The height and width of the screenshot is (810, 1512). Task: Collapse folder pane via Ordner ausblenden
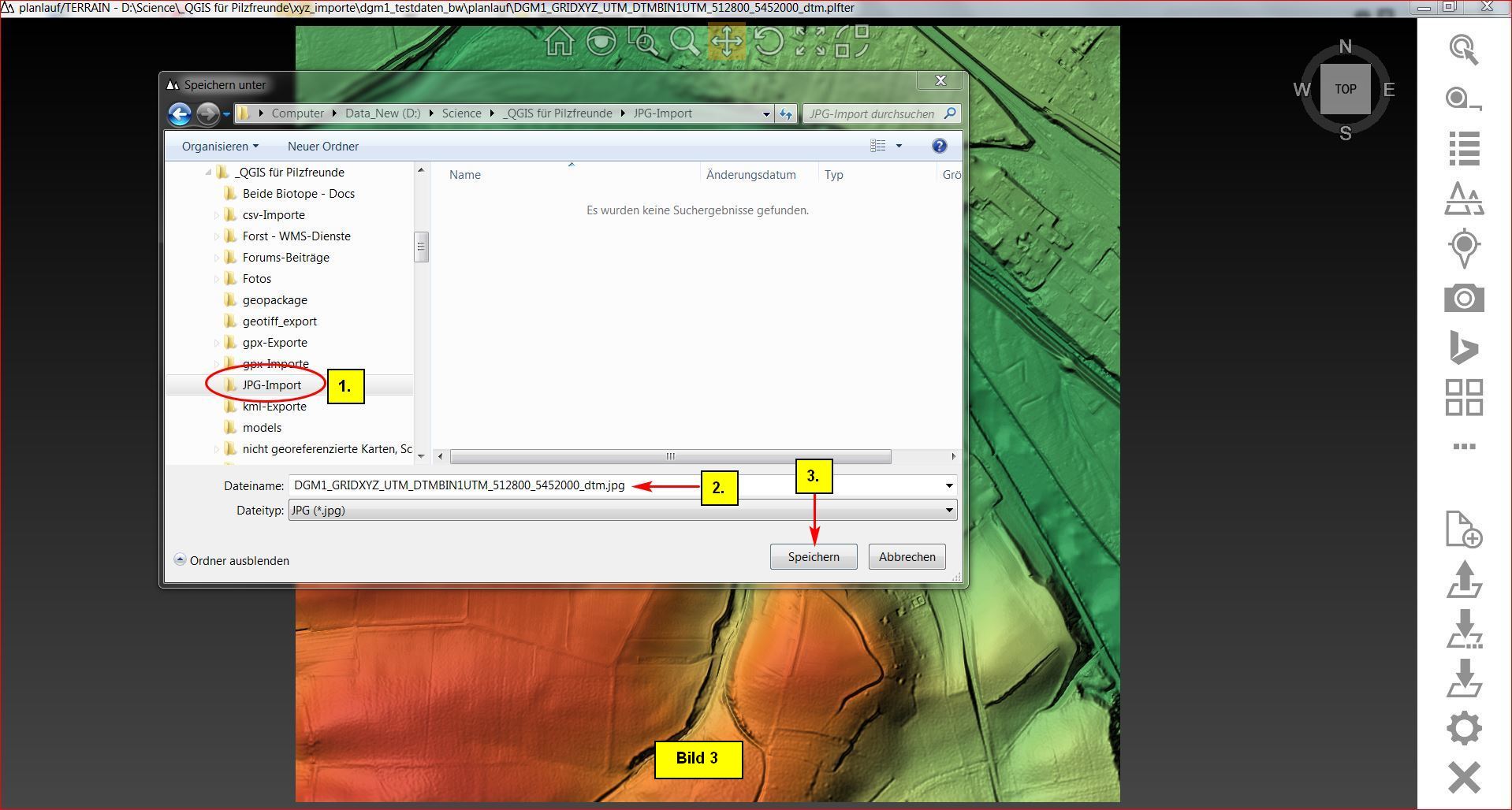point(232,560)
